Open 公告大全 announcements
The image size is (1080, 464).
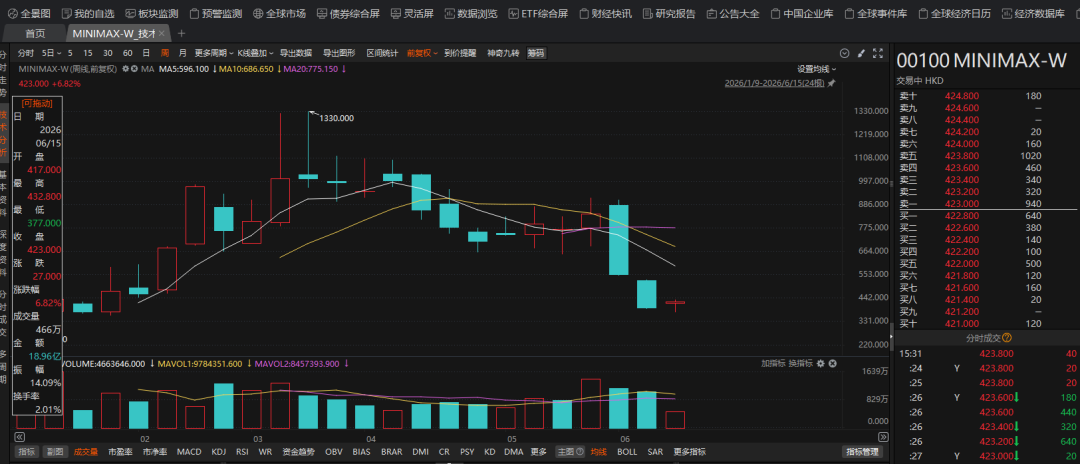click(x=733, y=14)
